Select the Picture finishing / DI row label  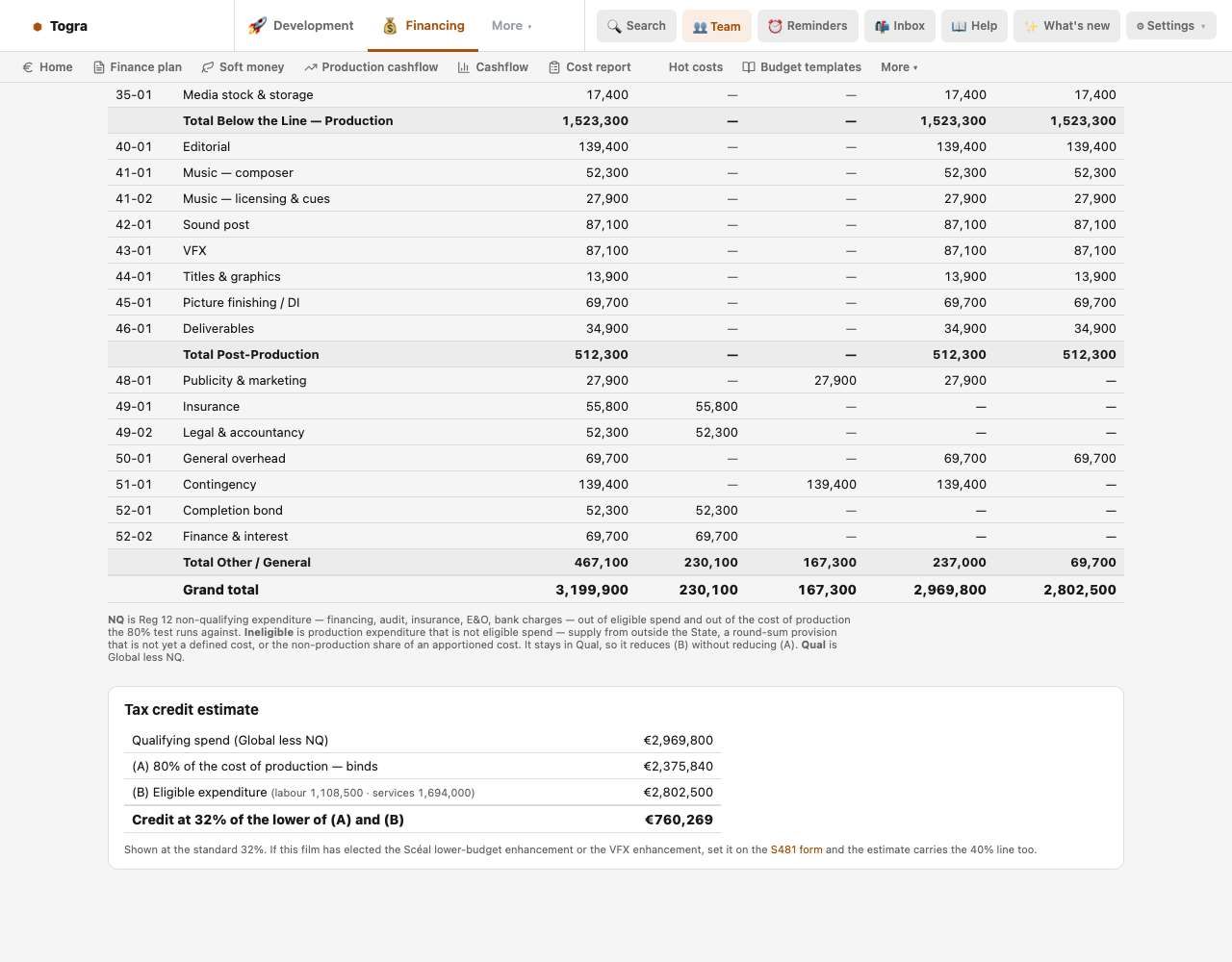coord(242,303)
